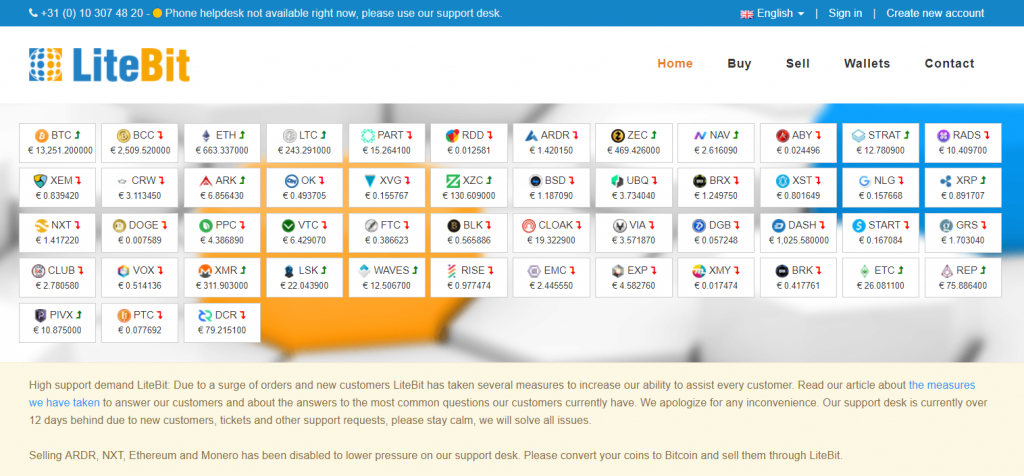Open the EMC coin tile
1024x476 pixels.
pos(551,278)
